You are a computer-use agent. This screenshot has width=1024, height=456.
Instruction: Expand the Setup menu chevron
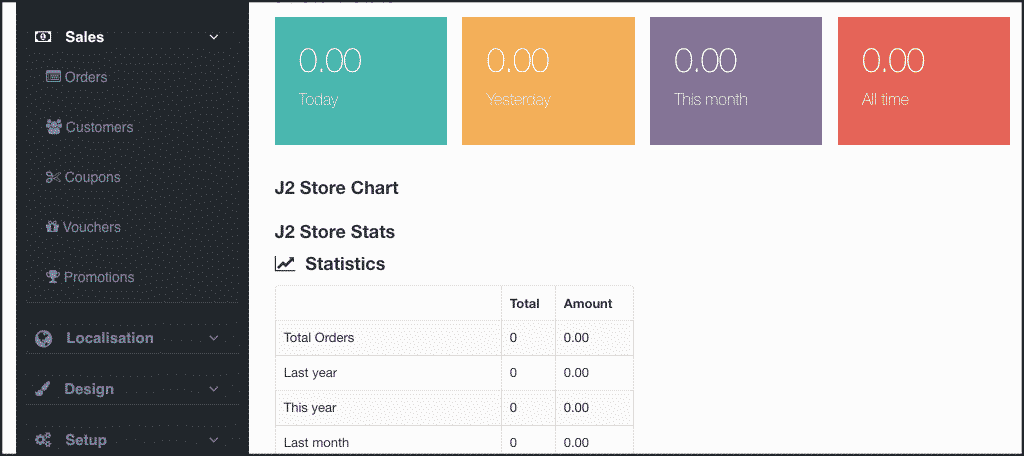point(214,440)
